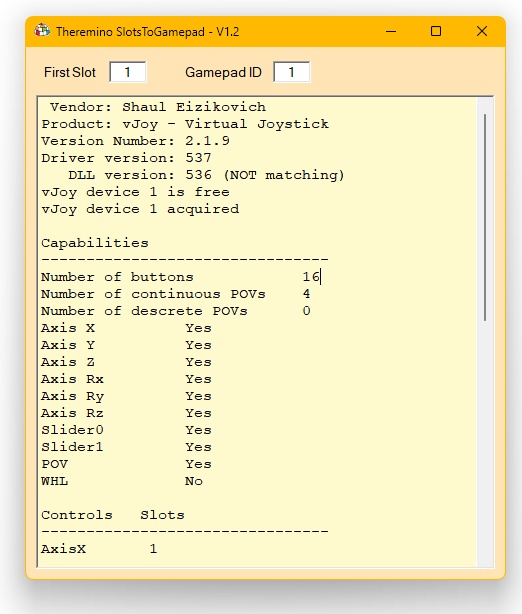
Task: Click the 'DLL version: 536 (NOT matching)' line
Action: tap(206, 175)
